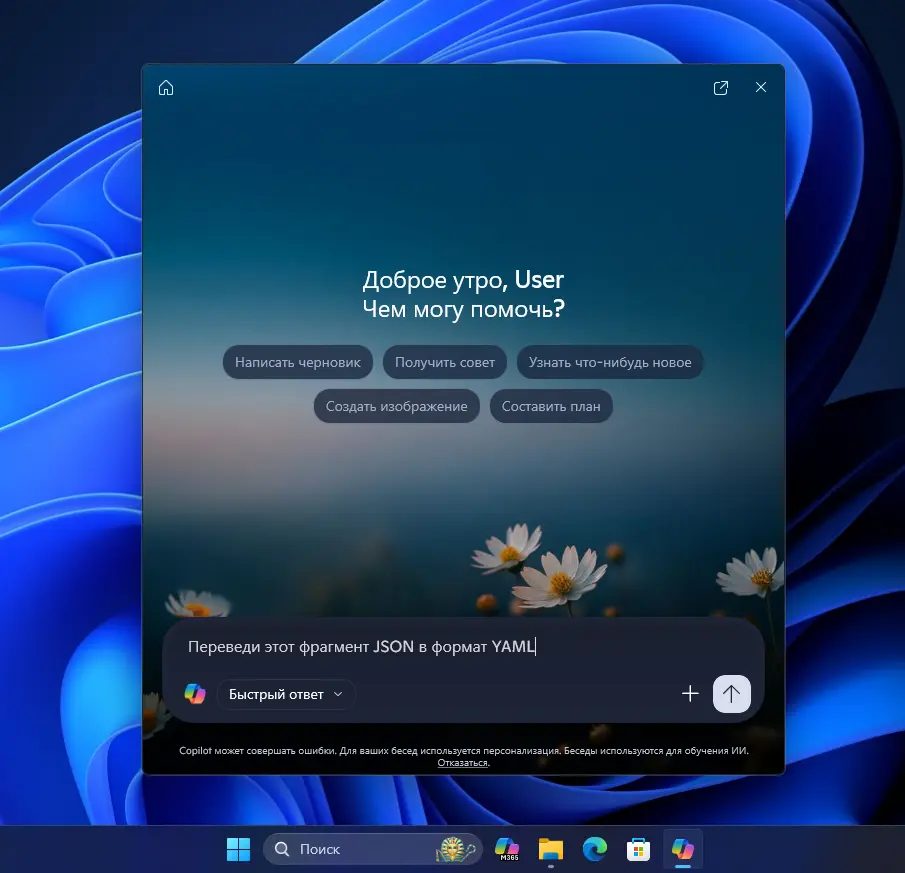Launch Microsoft Edge from the taskbar
Image resolution: width=905 pixels, height=873 pixels.
tap(595, 850)
